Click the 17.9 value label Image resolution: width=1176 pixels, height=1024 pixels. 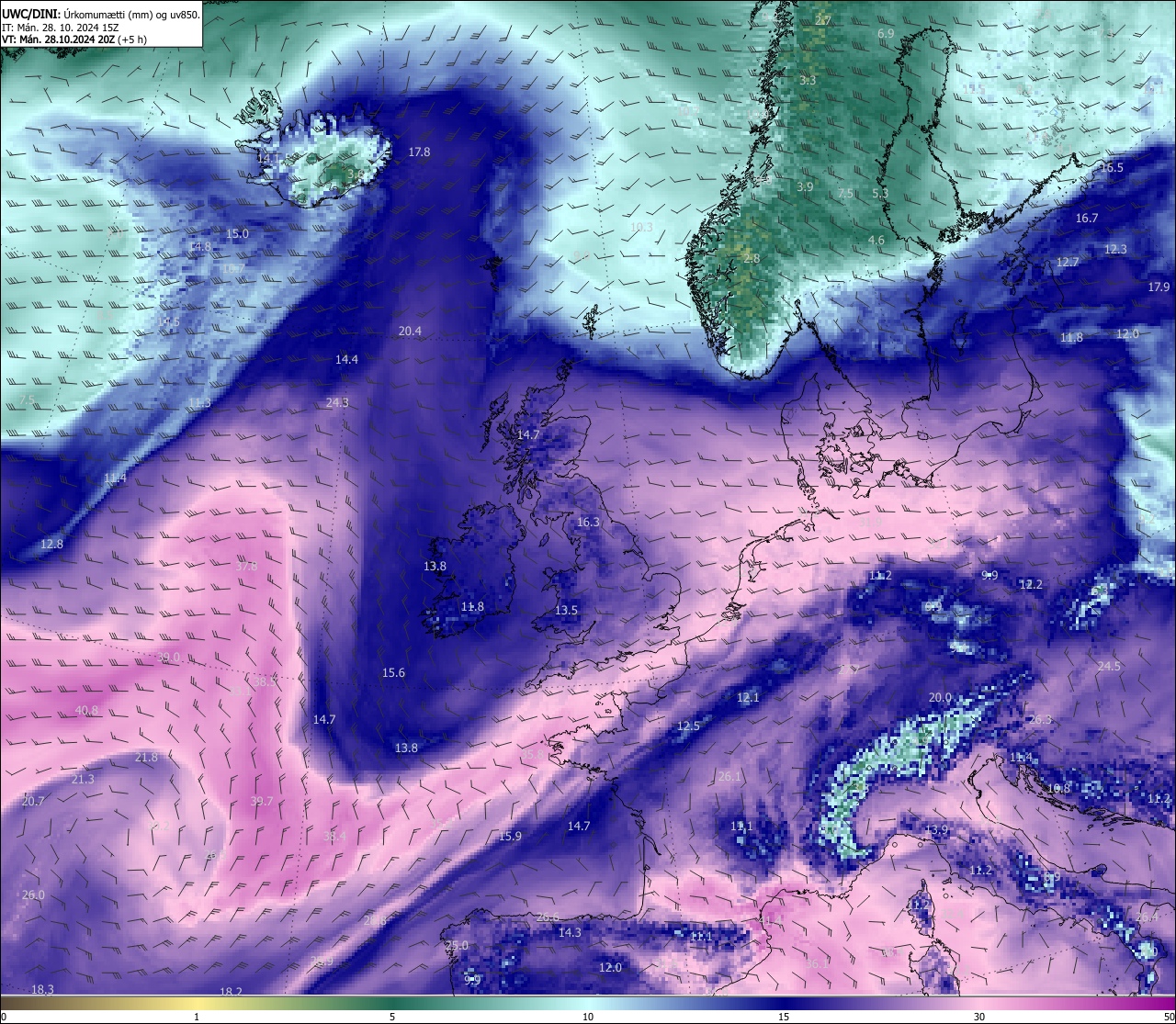1159,287
